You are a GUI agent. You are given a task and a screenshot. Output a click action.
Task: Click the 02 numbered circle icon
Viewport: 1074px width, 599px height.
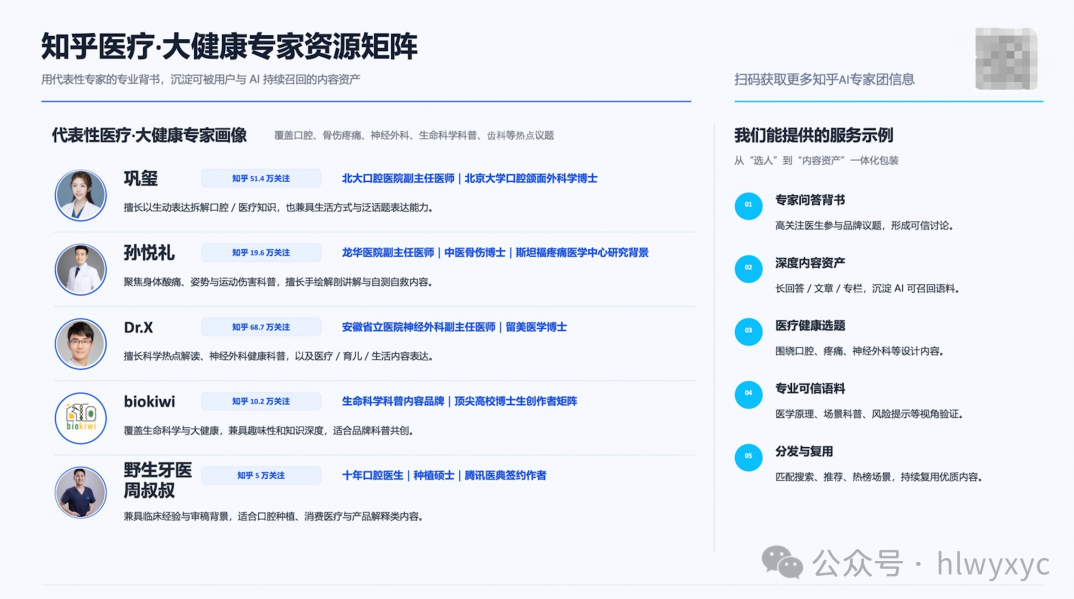pos(749,268)
